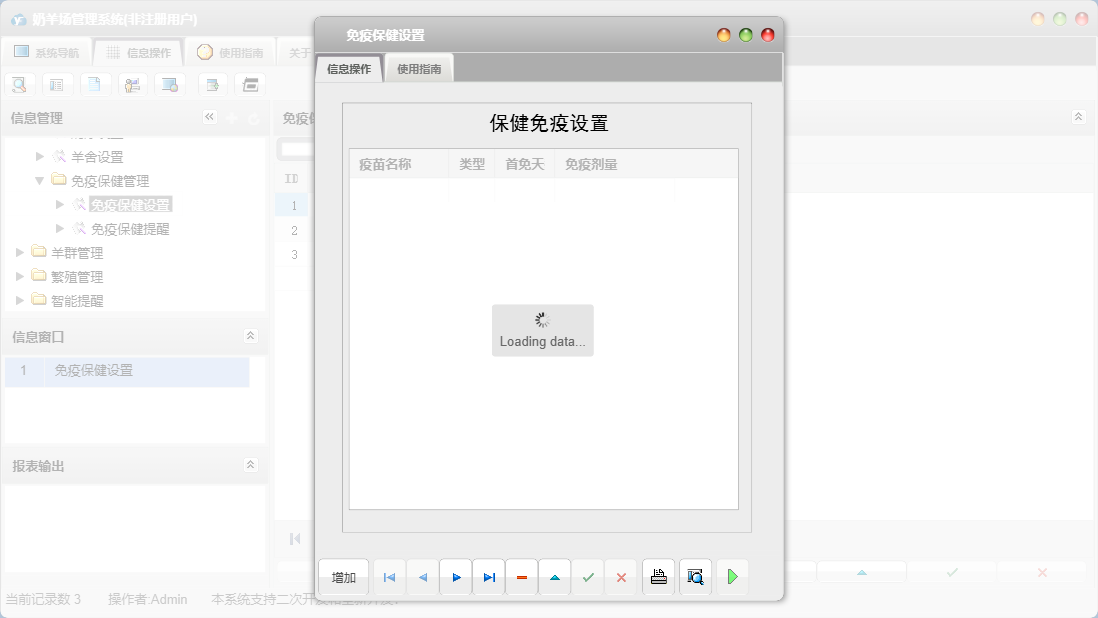Switch to the 使用指南 tab in the dialog
1098x618 pixels.
418,70
